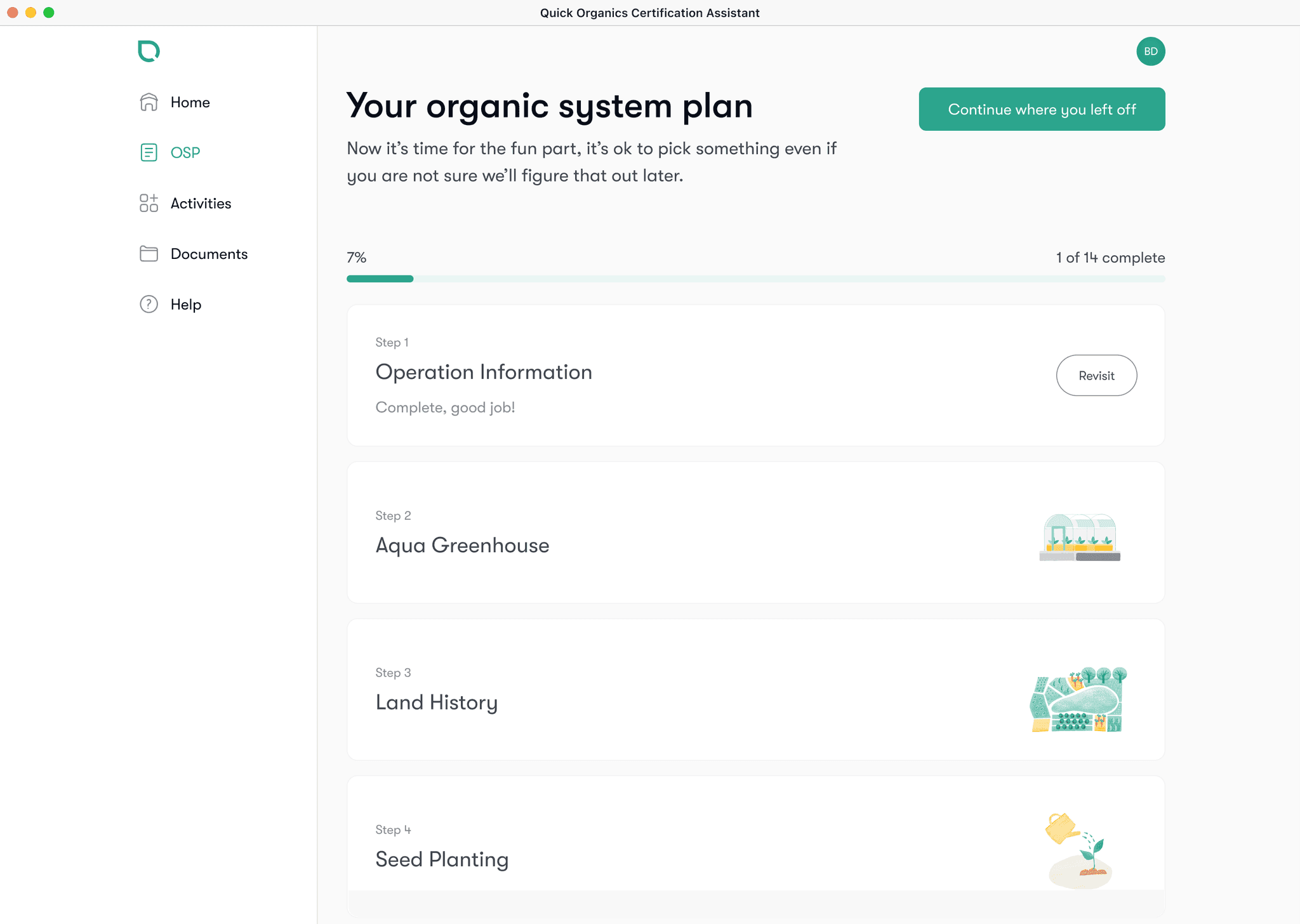Click the Help question mark icon
This screenshot has height=924, width=1300.
coord(149,305)
